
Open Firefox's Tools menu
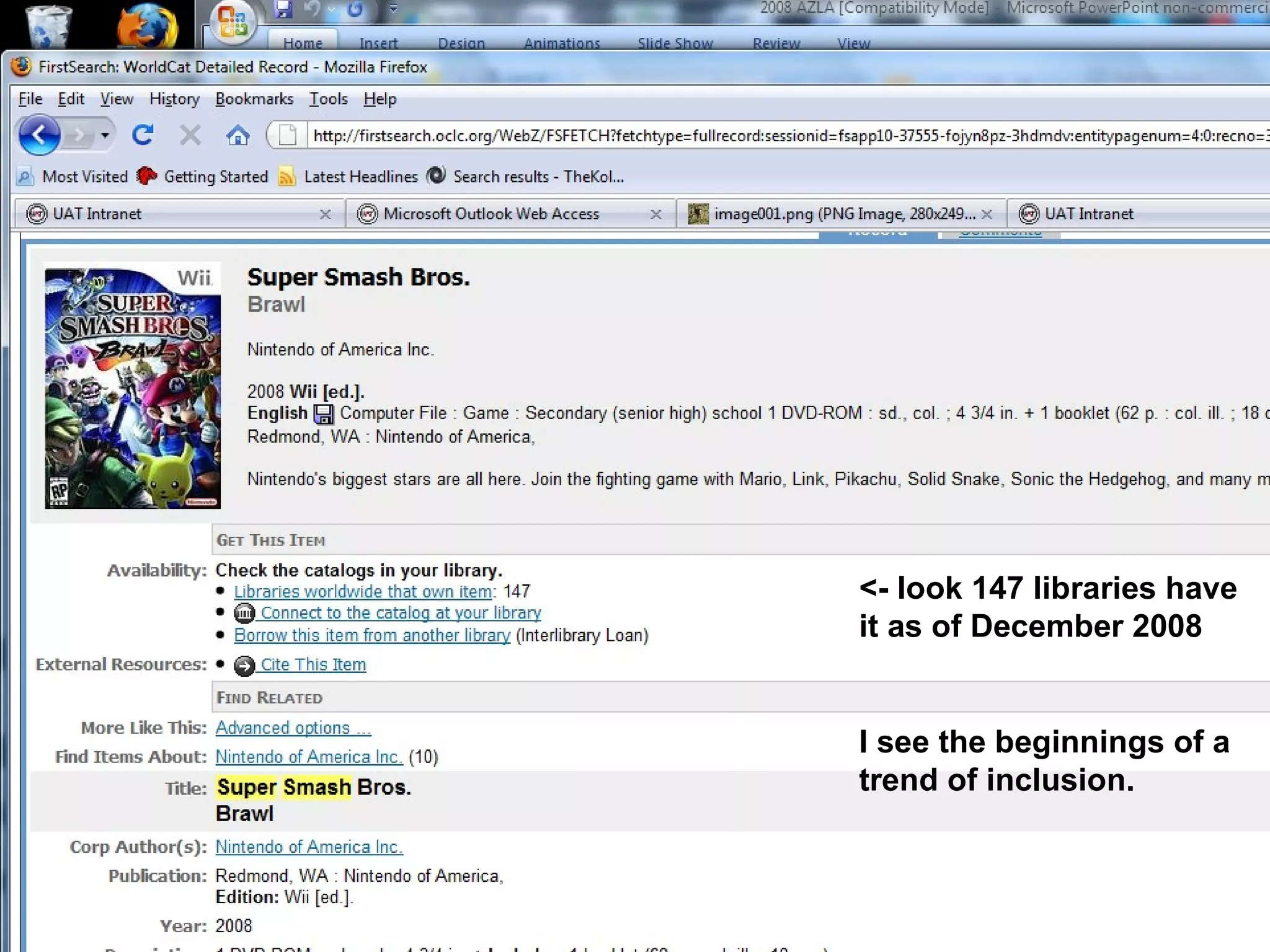(329, 99)
